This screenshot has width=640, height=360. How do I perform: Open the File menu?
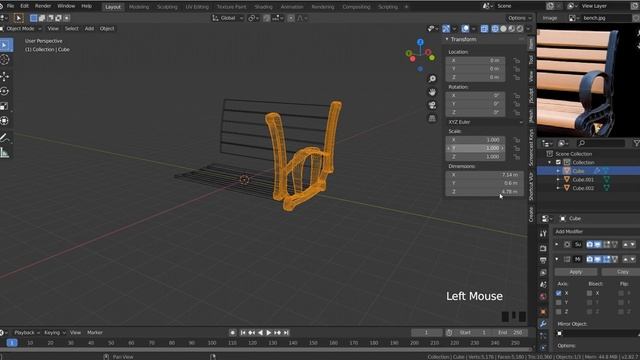[10, 6]
